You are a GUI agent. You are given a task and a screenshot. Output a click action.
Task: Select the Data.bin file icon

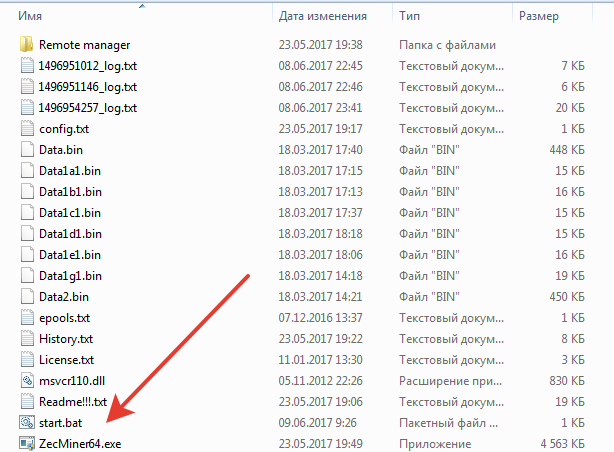click(27, 150)
